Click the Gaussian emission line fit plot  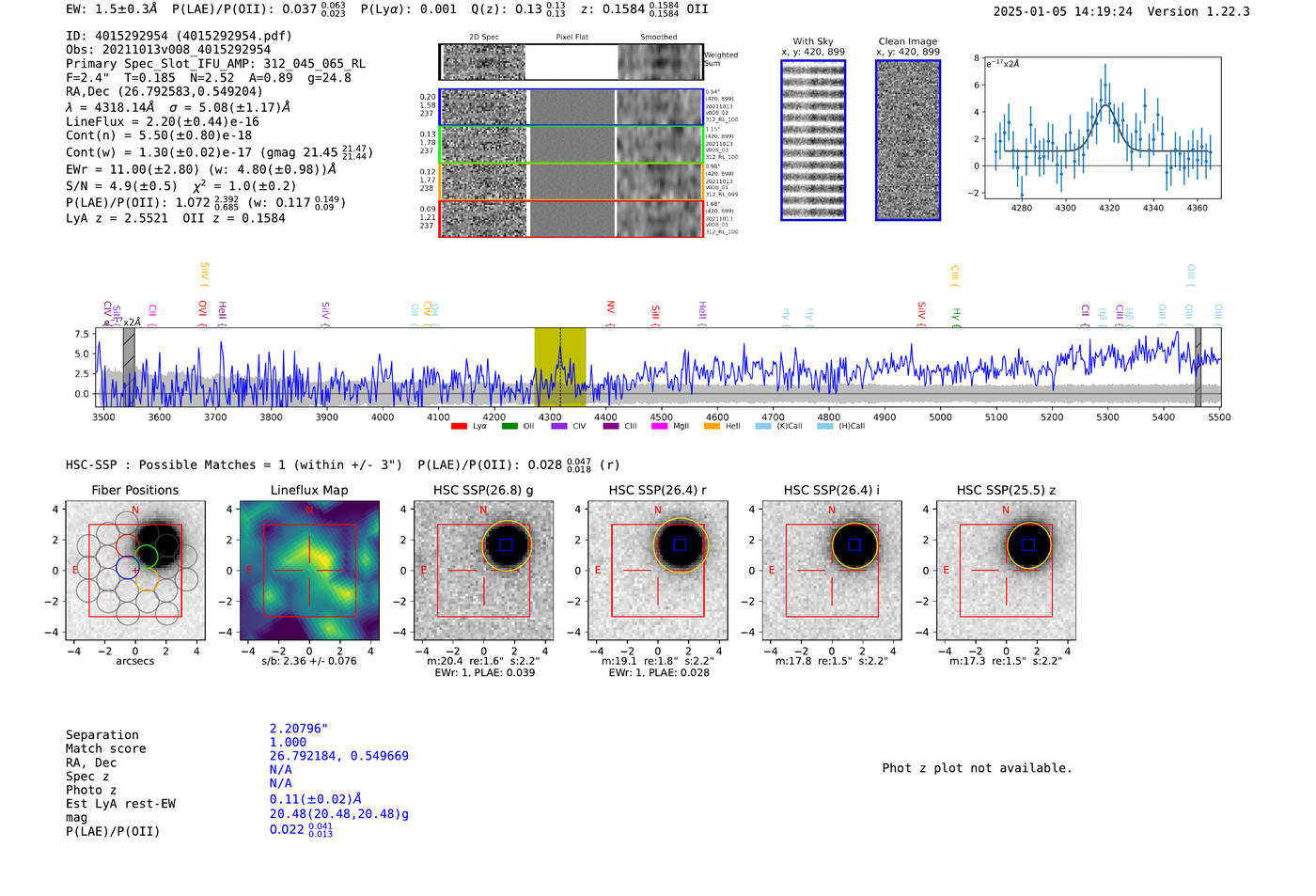tap(1103, 128)
